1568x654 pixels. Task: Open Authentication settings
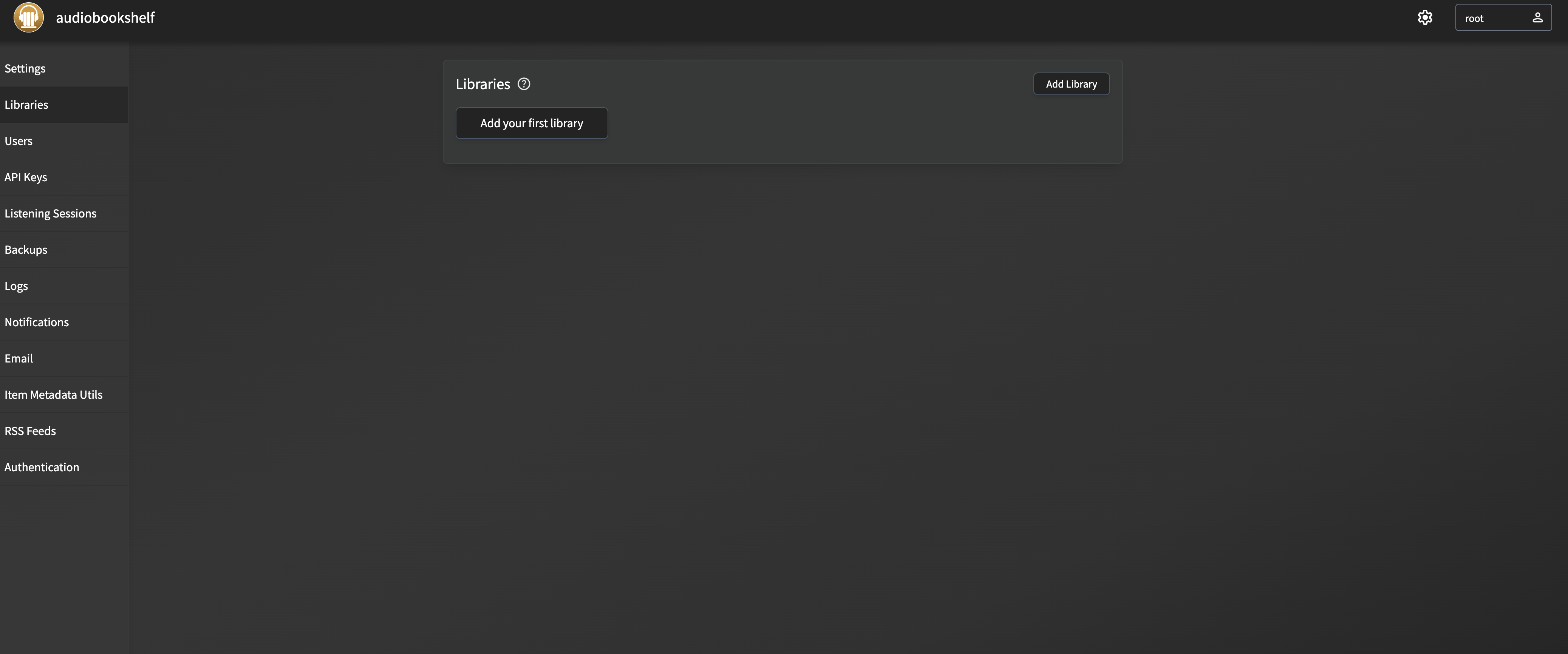click(x=42, y=467)
